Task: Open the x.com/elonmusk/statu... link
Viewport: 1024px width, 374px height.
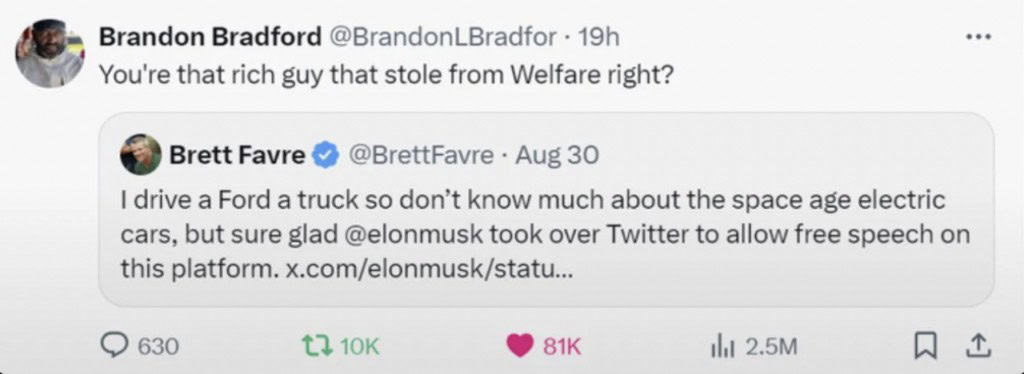Action: (x=430, y=270)
